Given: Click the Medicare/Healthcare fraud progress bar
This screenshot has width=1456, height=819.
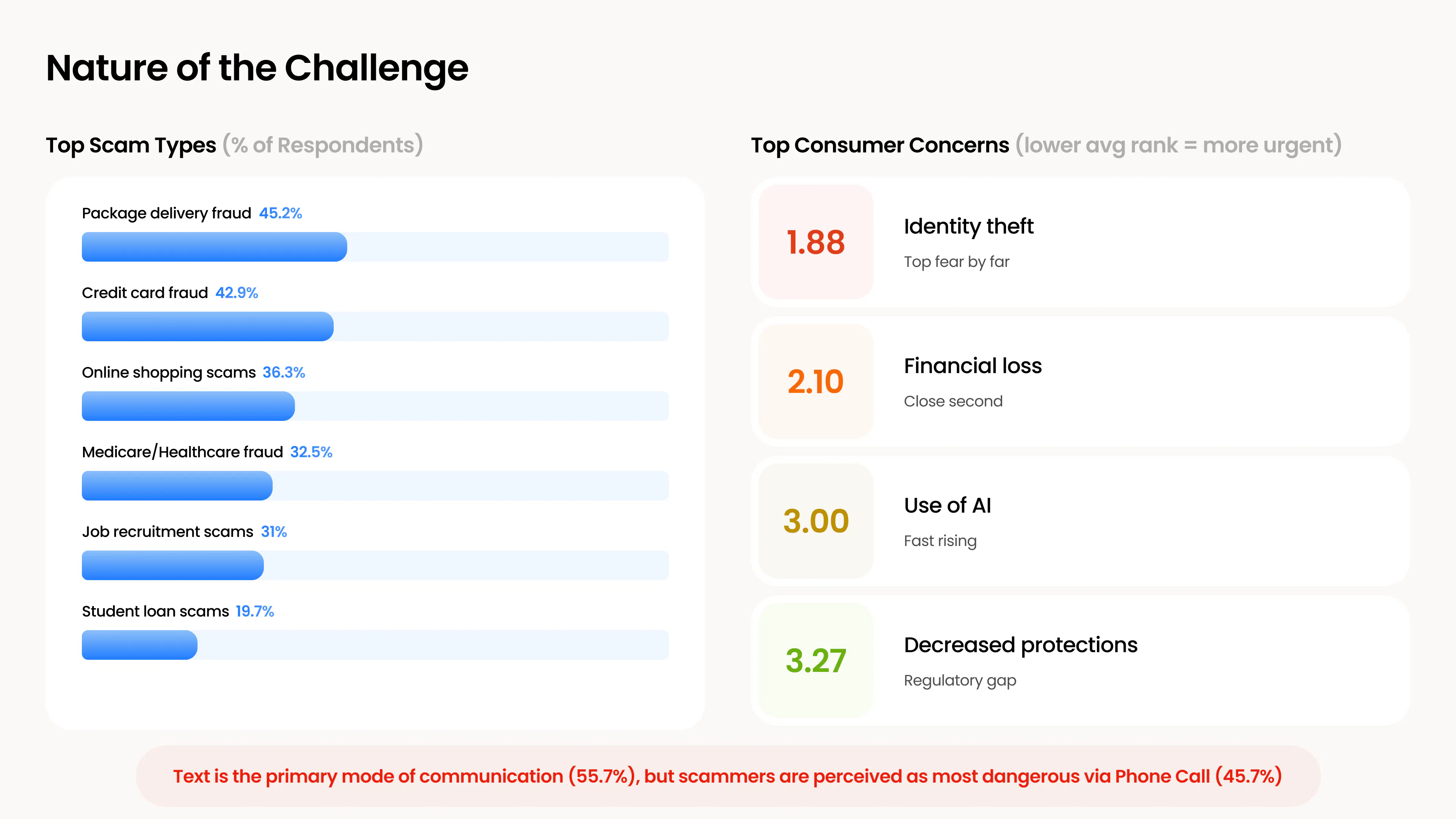Looking at the screenshot, I should tap(375, 486).
